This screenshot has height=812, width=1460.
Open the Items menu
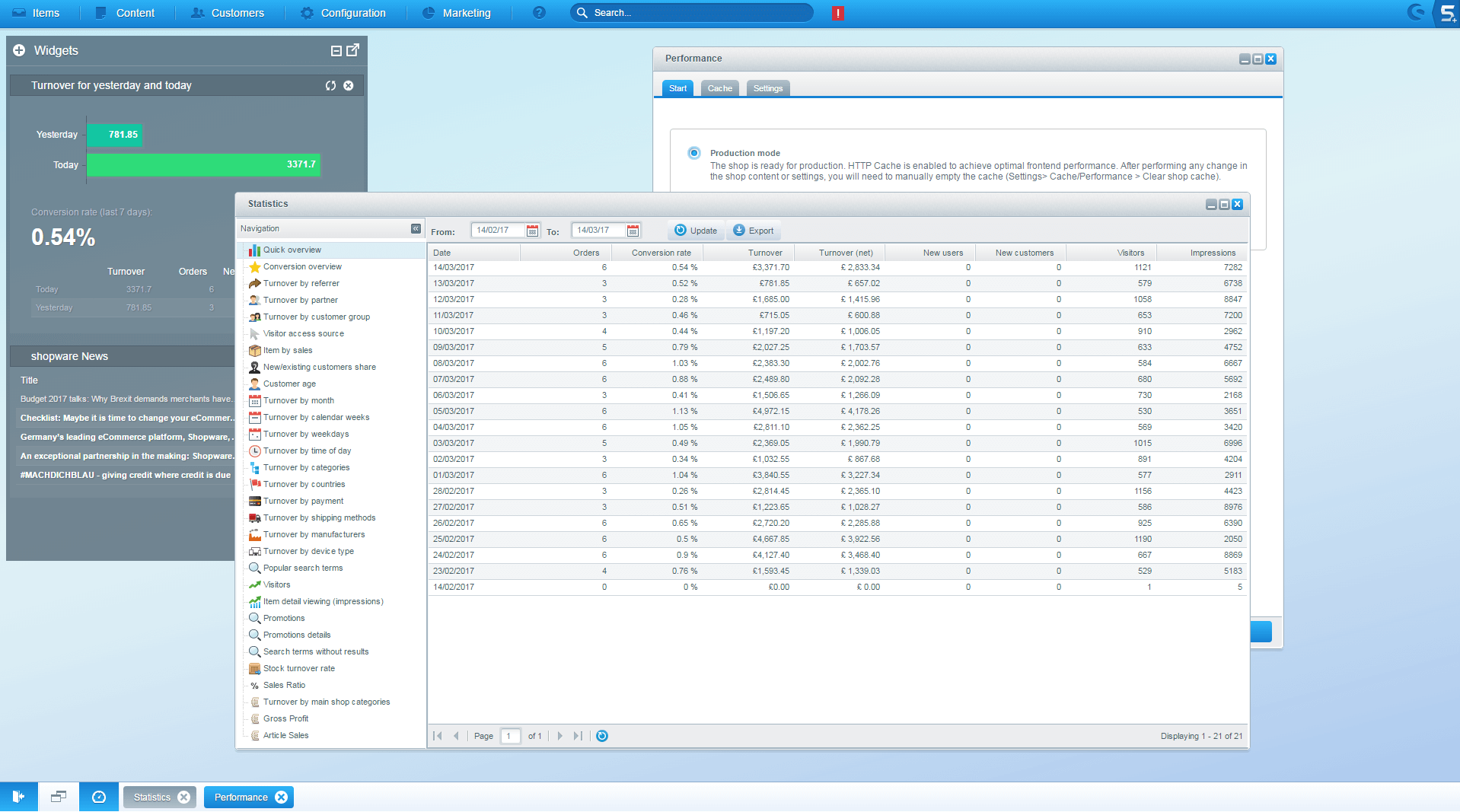[36, 13]
